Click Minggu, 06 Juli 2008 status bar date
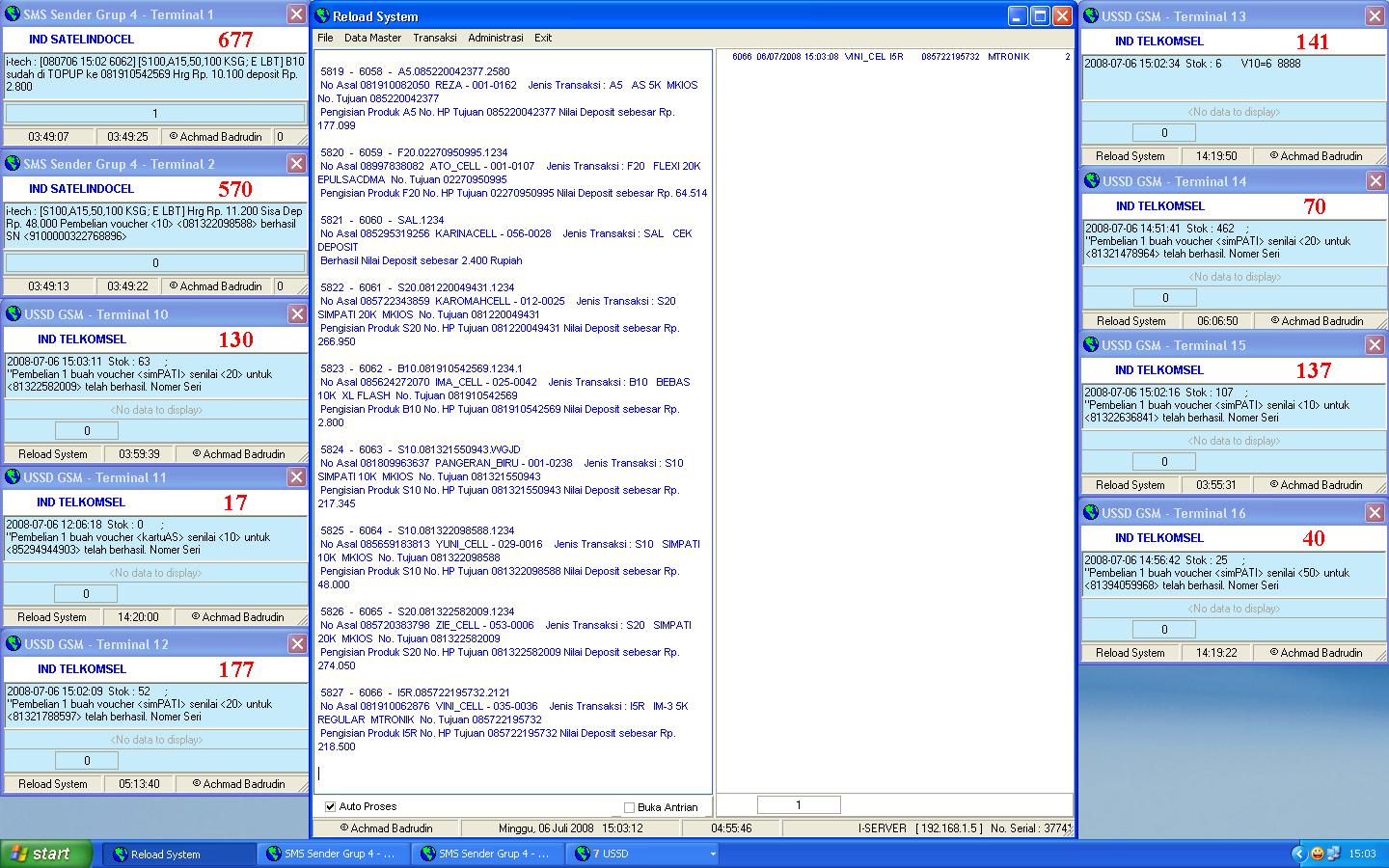 pyautogui.click(x=571, y=828)
